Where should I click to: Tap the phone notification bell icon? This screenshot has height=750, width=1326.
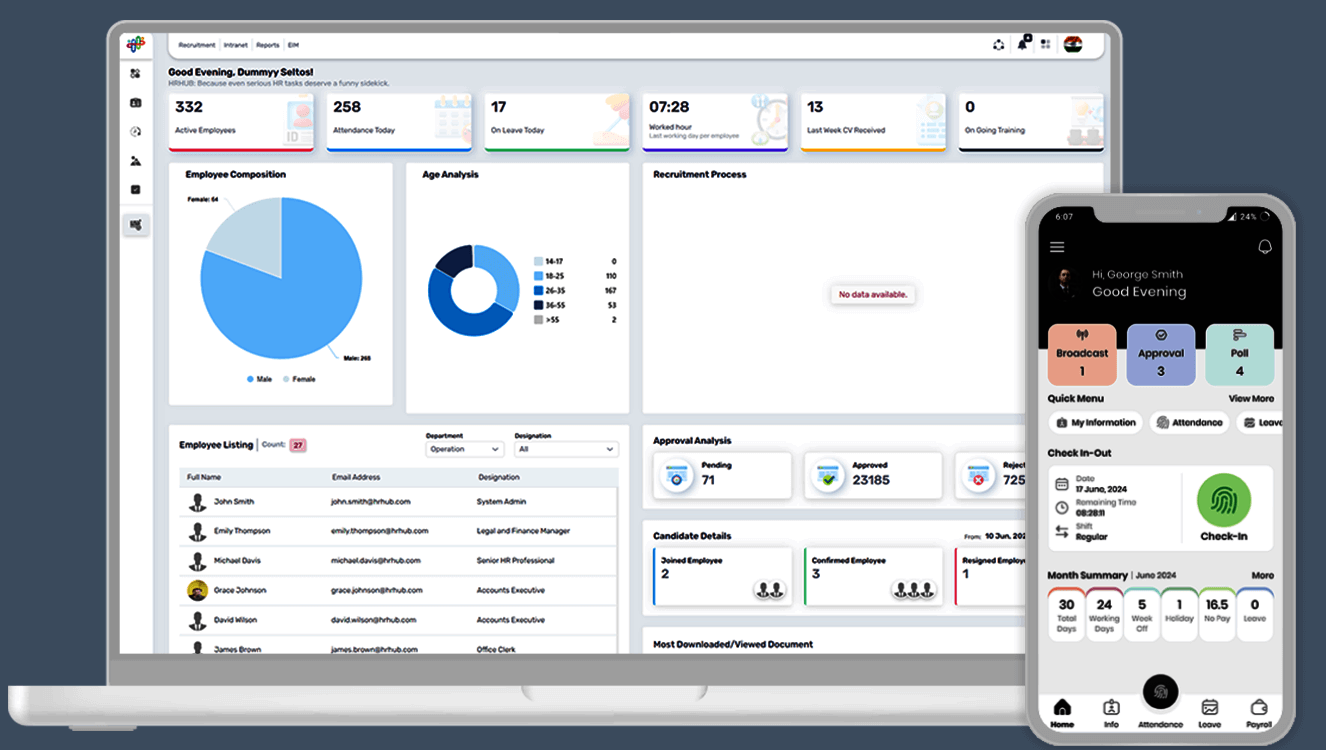click(x=1264, y=247)
